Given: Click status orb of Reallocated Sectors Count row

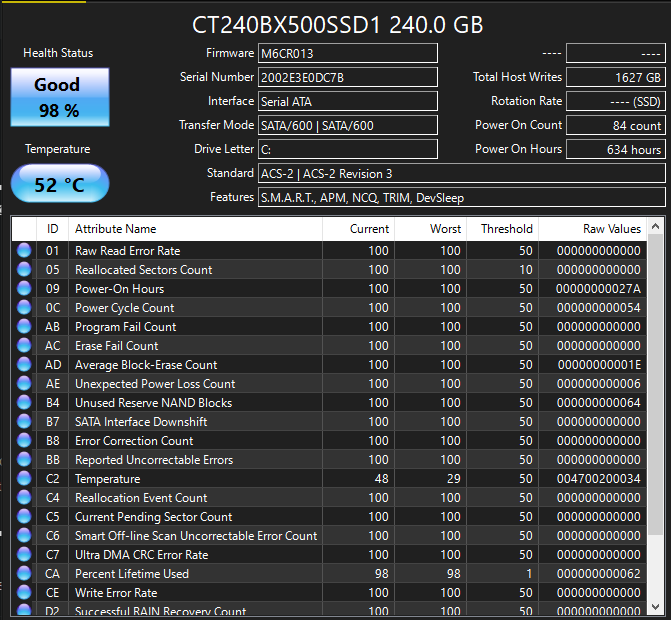Looking at the screenshot, I should click(x=24, y=269).
